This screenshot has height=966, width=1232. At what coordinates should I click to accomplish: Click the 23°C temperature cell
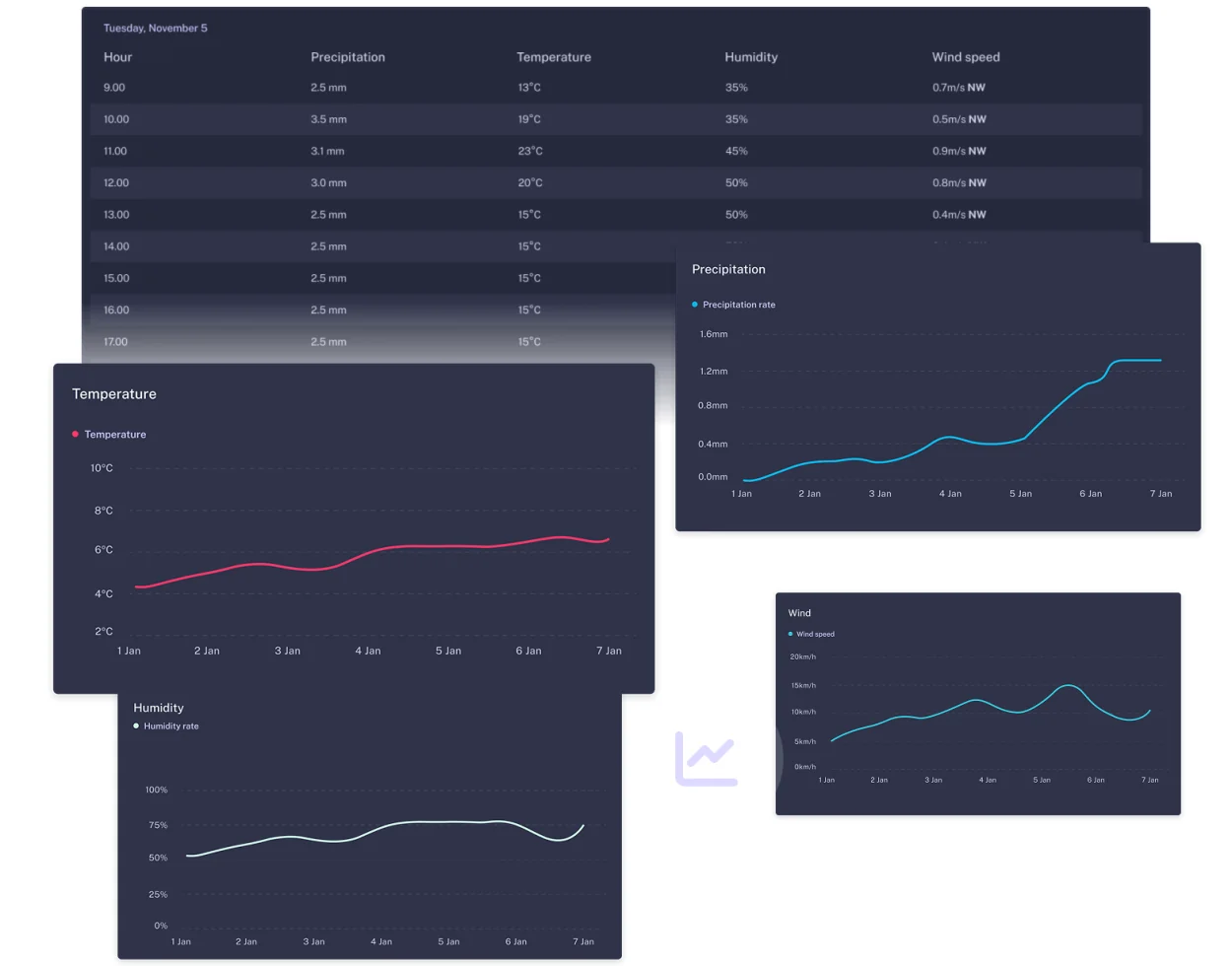530,151
